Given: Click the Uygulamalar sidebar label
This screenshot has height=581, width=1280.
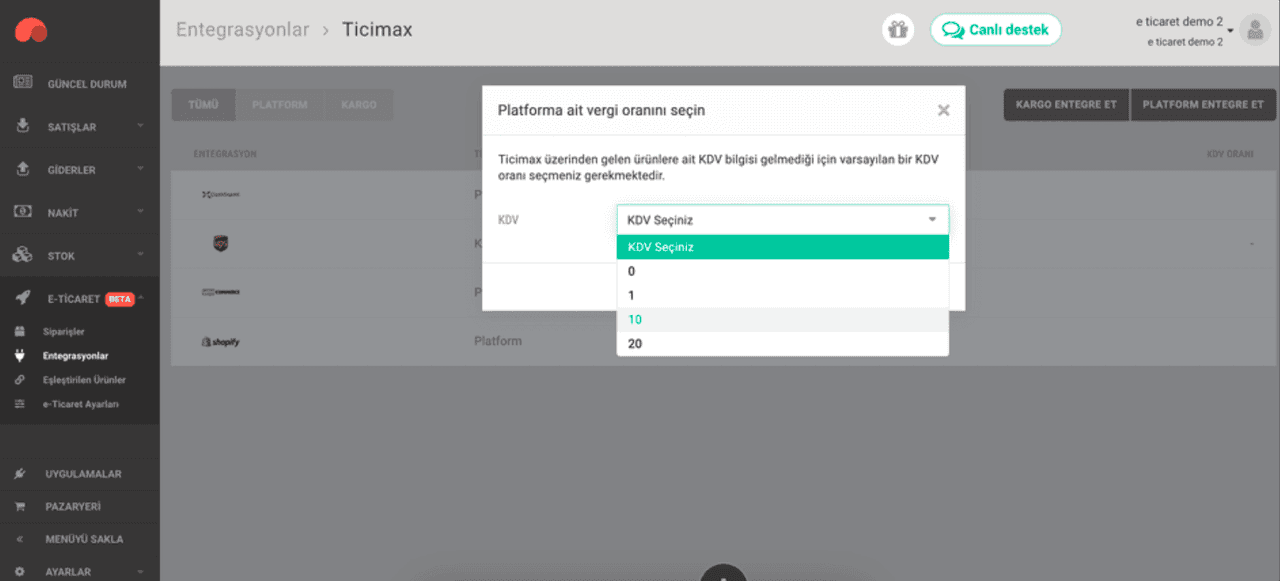Looking at the screenshot, I should click(83, 474).
